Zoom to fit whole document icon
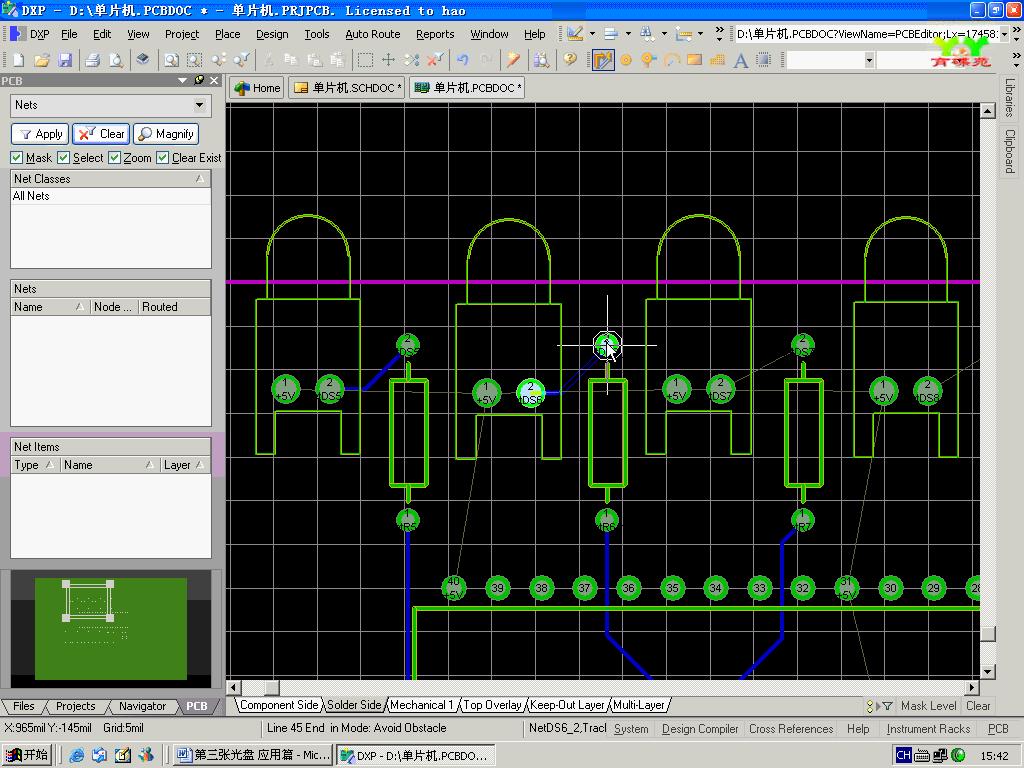This screenshot has width=1024, height=768. (171, 60)
